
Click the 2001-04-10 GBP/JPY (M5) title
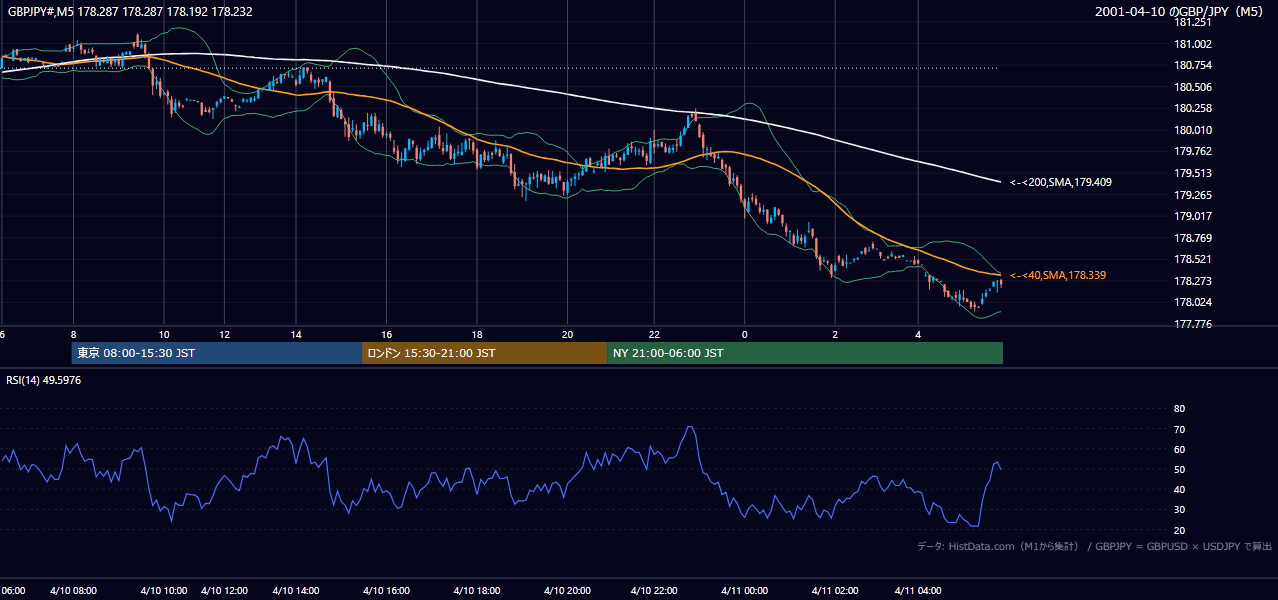[1181, 11]
